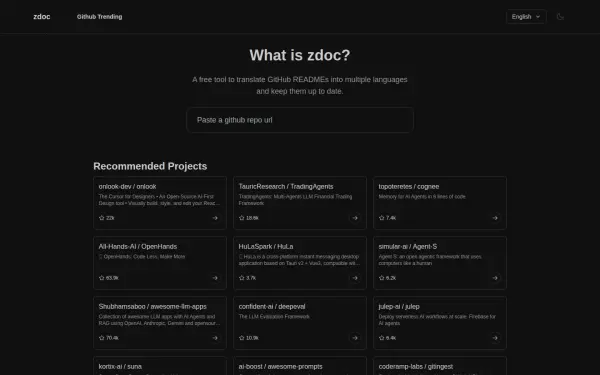Click 'Memory for AI Agents' description text
This screenshot has width=600, height=375.
pos(422,197)
